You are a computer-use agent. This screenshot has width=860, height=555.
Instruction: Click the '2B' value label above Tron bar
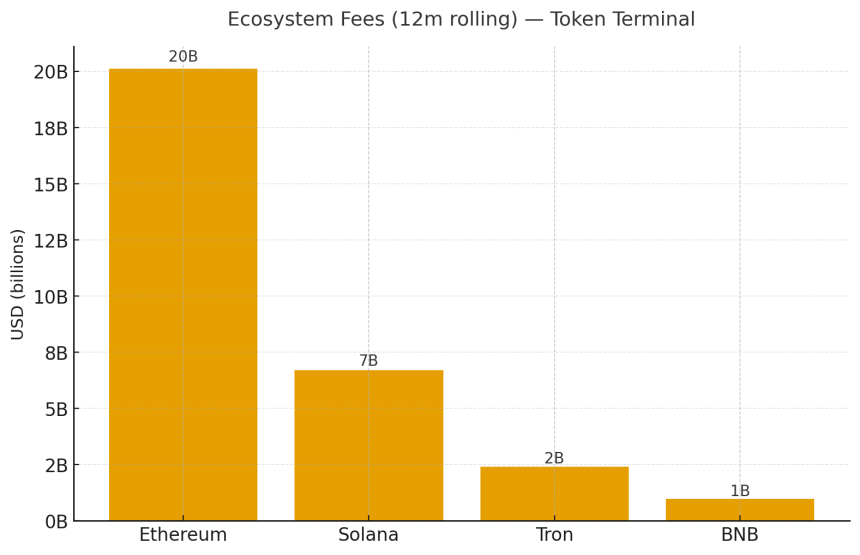554,458
